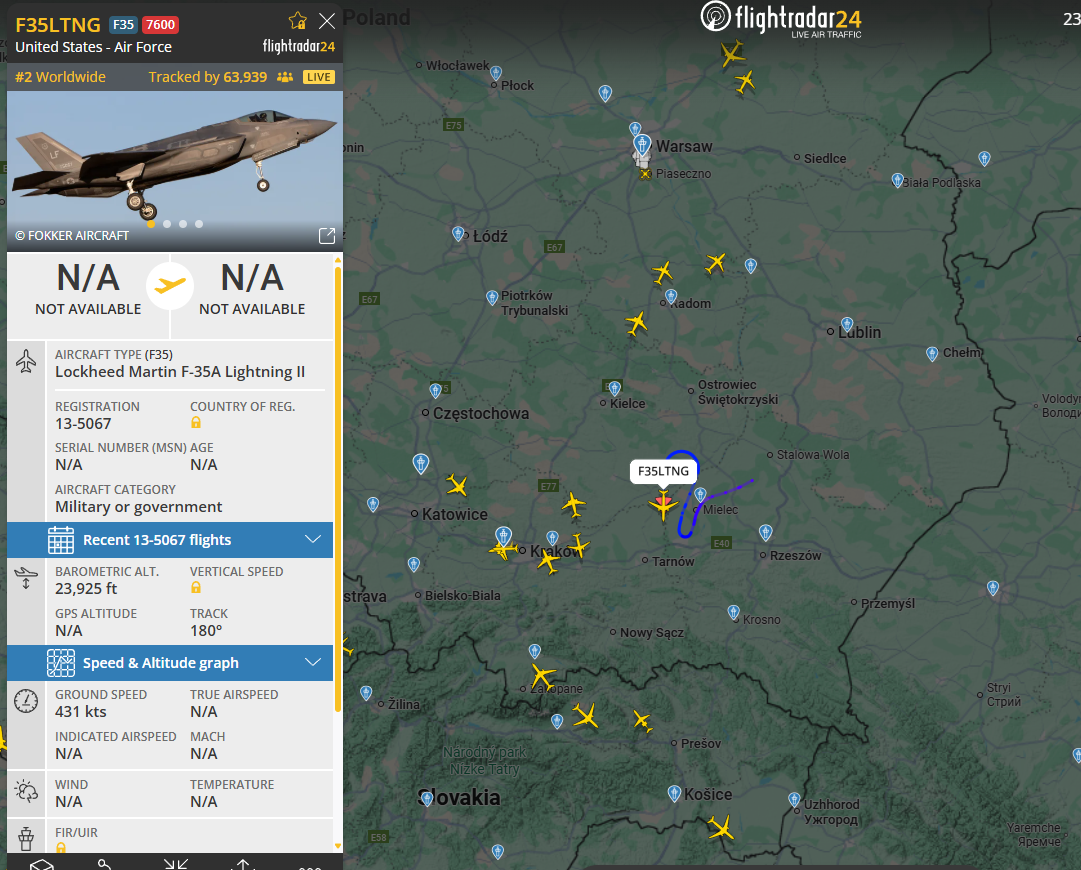The image size is (1081, 870).
Task: Show fourth aircraft photo via carousel dot
Action: click(x=199, y=224)
